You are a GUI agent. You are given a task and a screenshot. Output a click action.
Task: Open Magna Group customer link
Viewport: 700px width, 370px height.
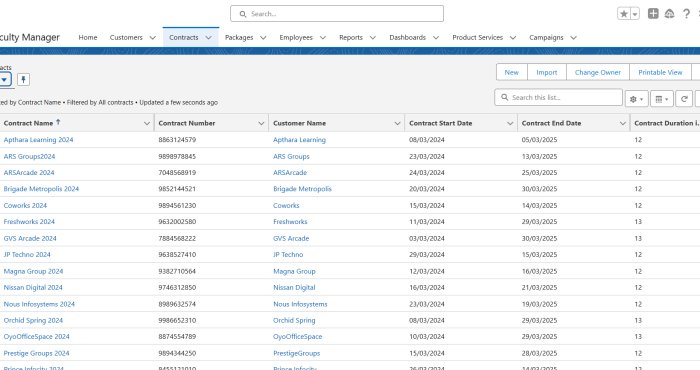294,271
